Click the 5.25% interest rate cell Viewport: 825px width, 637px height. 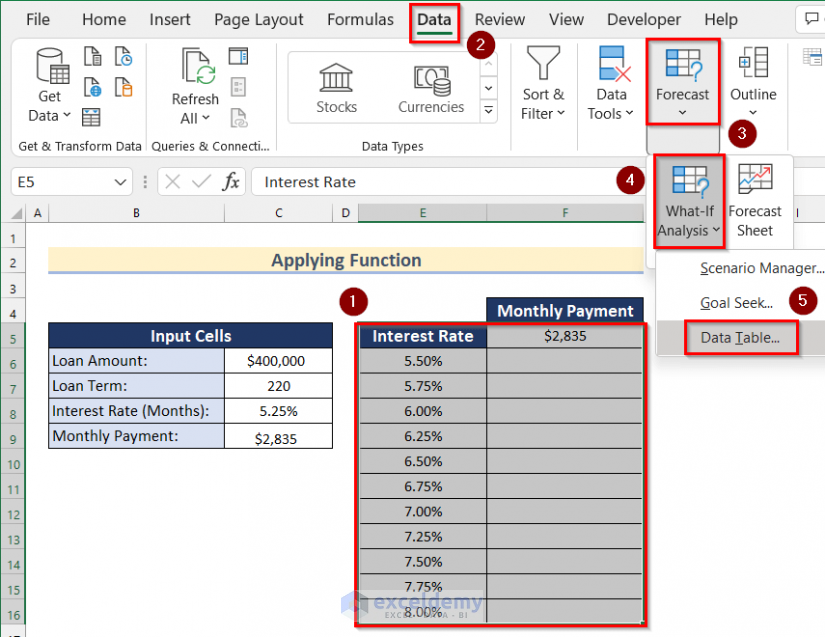pos(278,411)
